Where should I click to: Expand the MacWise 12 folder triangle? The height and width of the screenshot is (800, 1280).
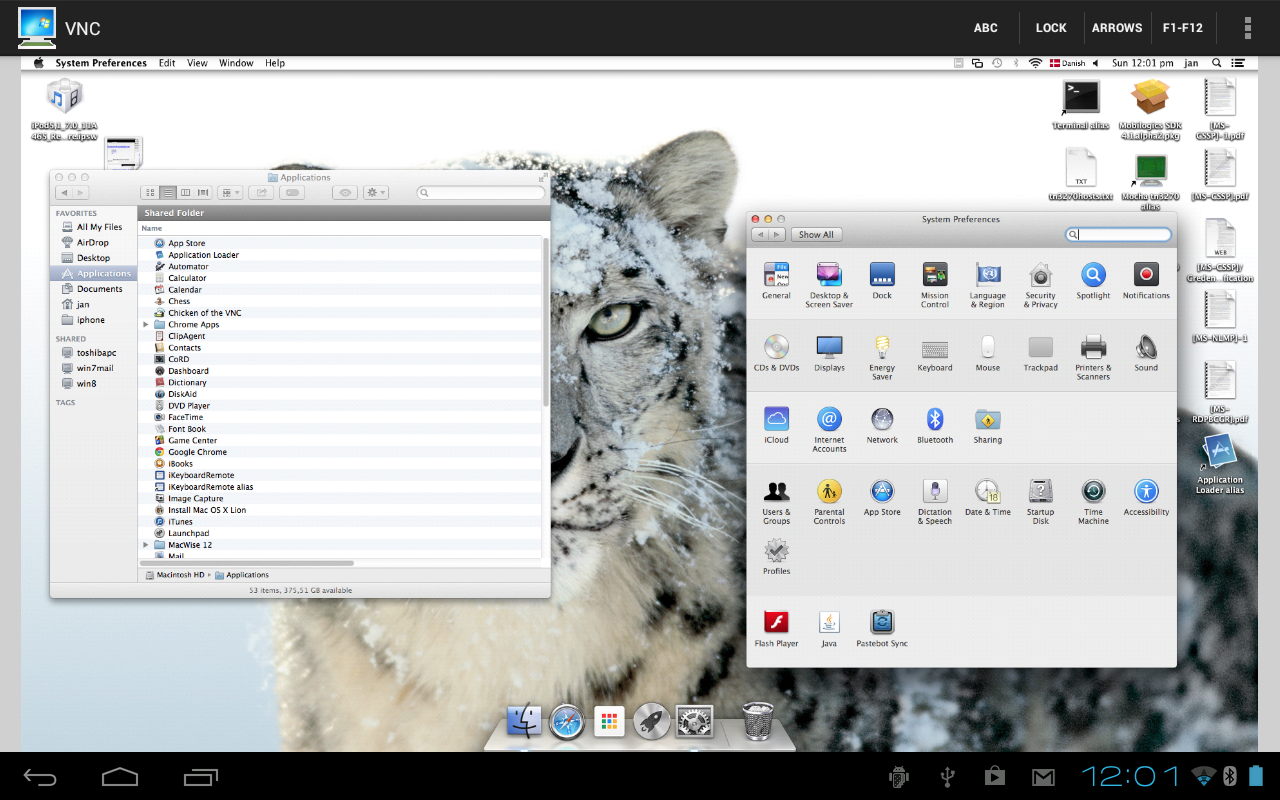click(146, 545)
